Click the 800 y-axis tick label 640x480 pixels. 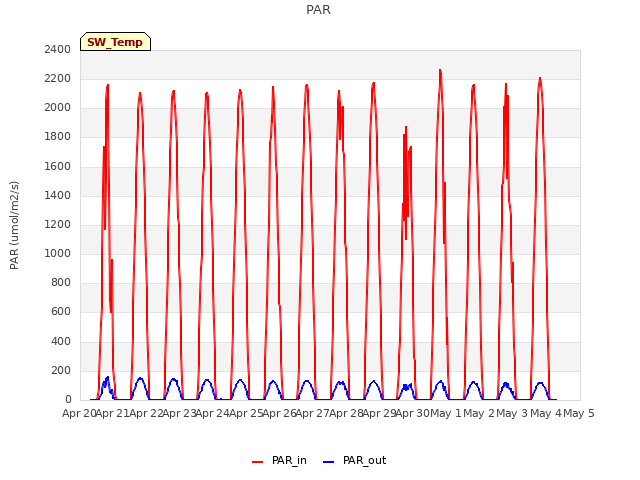[x=61, y=282]
